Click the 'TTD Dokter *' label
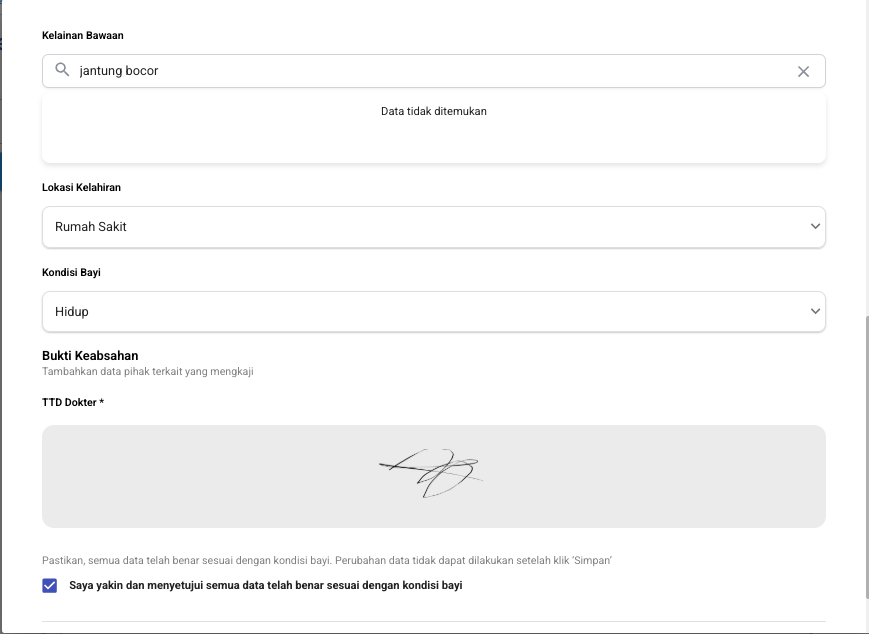The width and height of the screenshot is (869, 634). (x=73, y=402)
